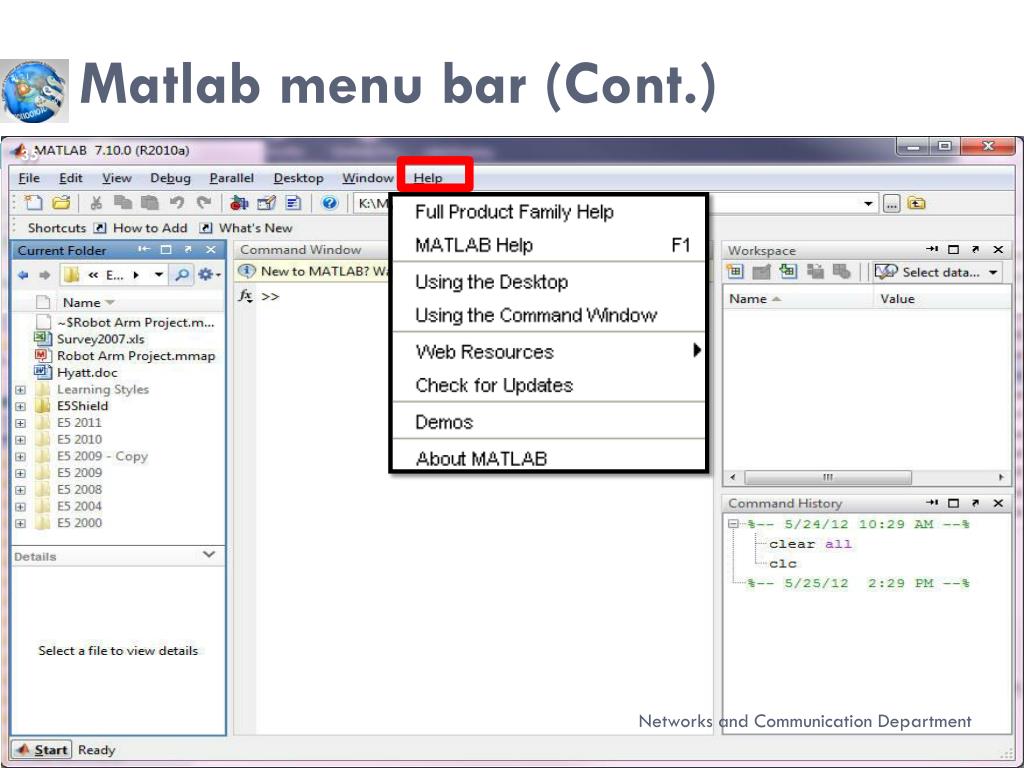Click the MATLAB Start button
The image size is (1024, 768).
(x=41, y=750)
